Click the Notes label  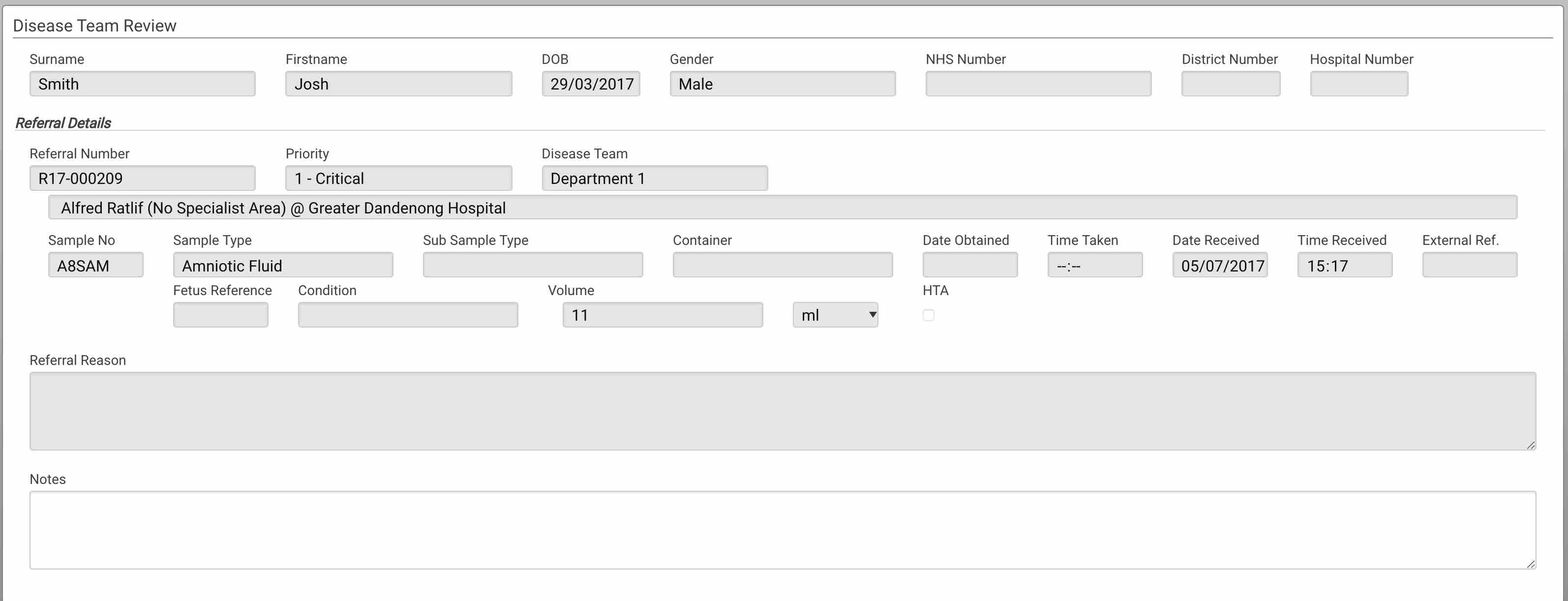pos(48,479)
